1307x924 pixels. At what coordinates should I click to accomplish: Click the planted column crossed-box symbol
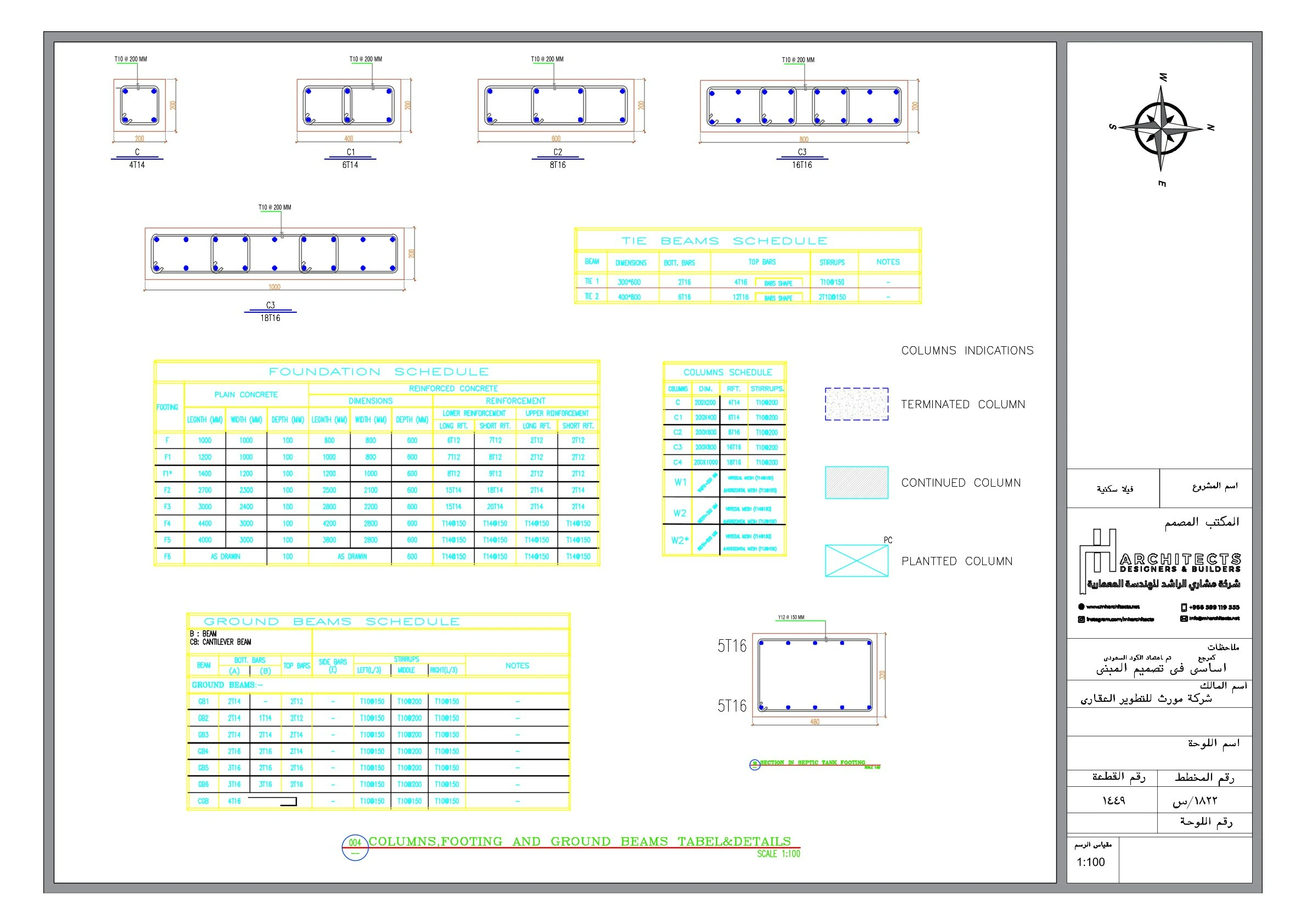[x=856, y=561]
